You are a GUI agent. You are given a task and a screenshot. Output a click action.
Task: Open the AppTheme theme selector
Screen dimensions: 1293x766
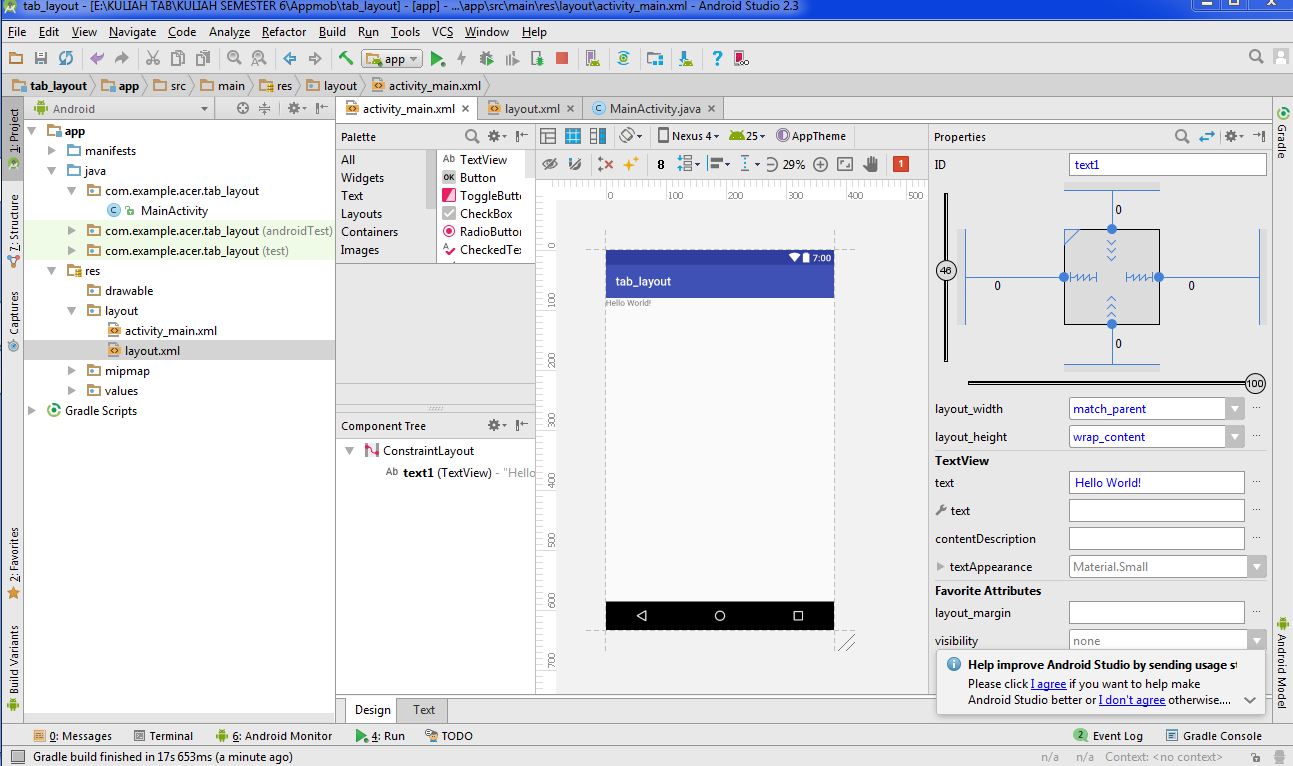[x=811, y=136]
